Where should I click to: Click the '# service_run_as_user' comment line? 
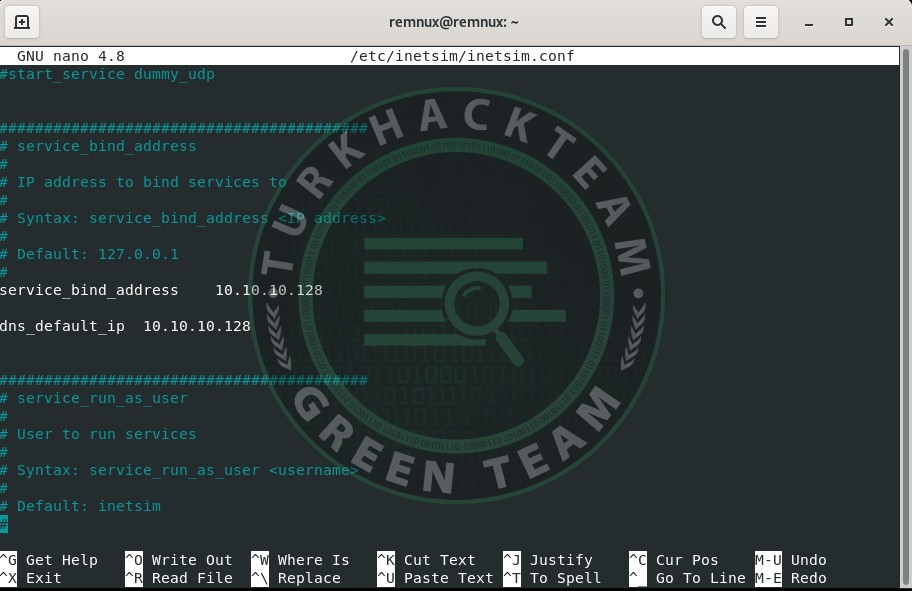point(94,398)
